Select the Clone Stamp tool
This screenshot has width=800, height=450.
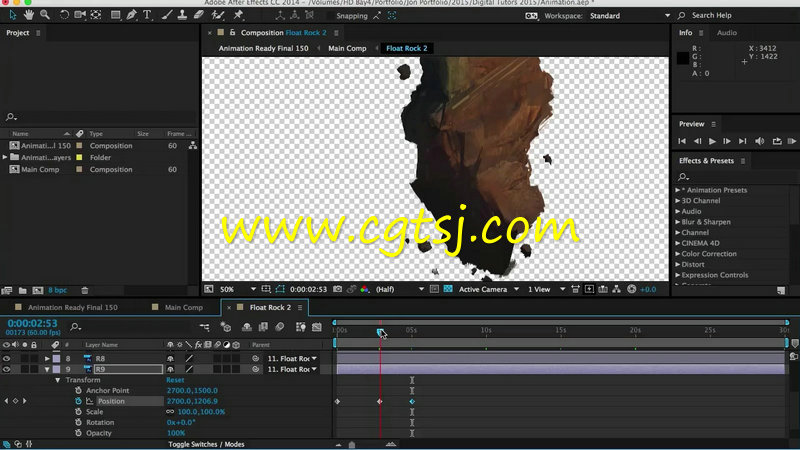[182, 15]
